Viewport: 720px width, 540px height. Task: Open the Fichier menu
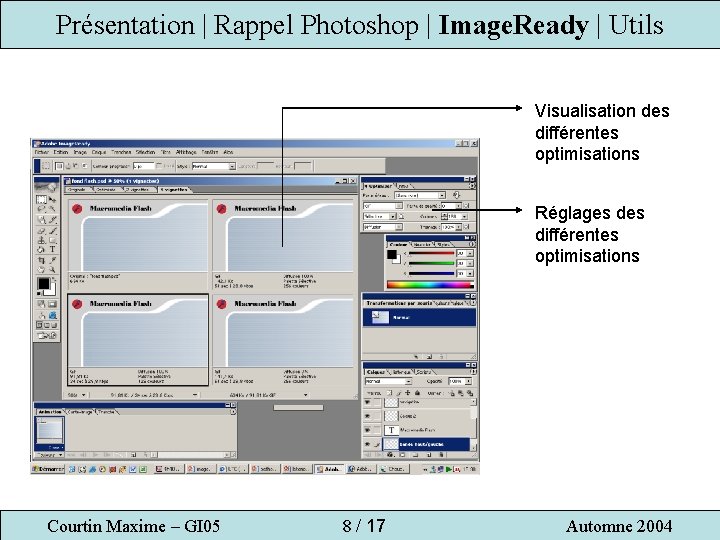pyautogui.click(x=41, y=152)
